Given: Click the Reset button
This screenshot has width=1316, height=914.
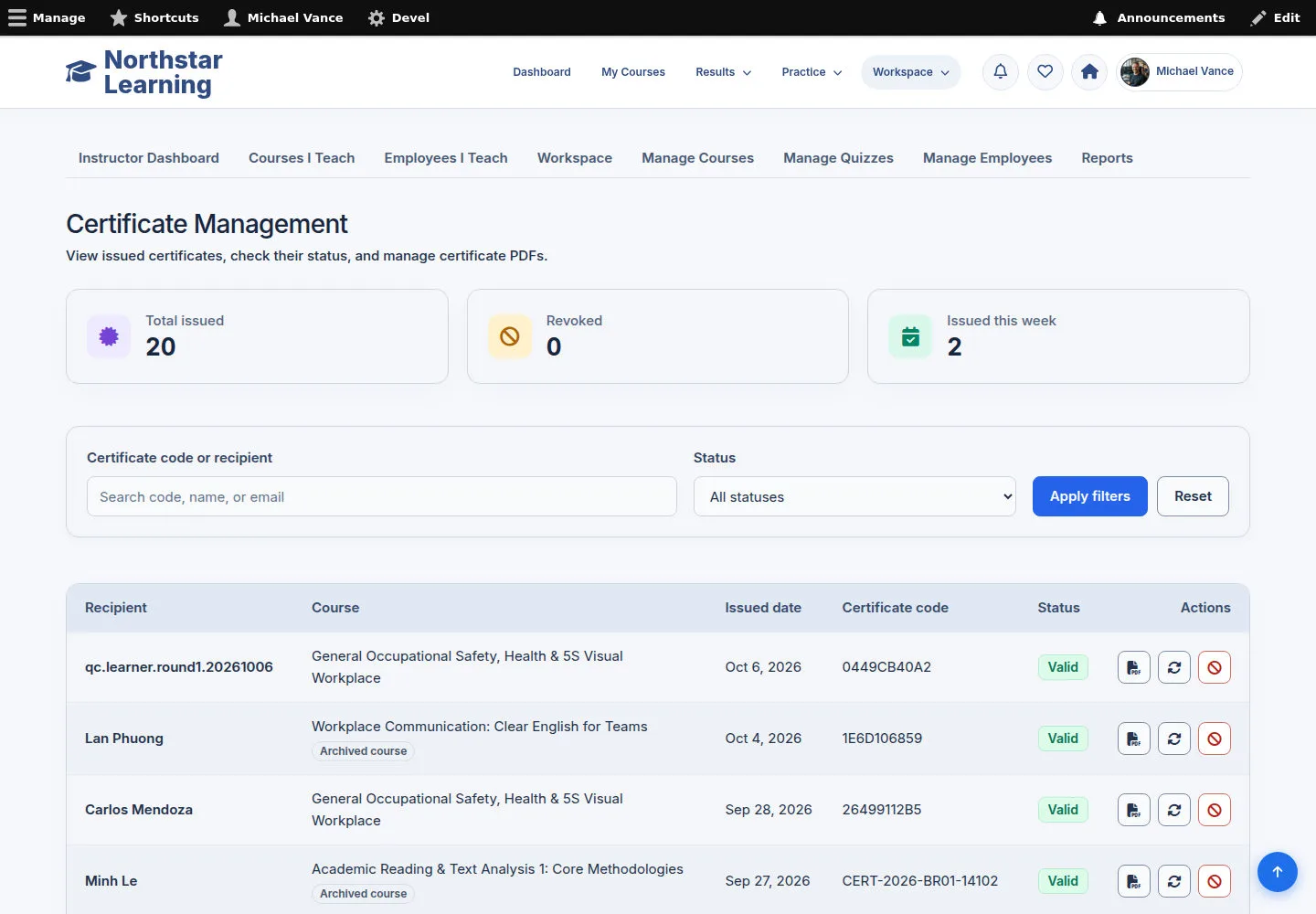Looking at the screenshot, I should click(x=1193, y=496).
